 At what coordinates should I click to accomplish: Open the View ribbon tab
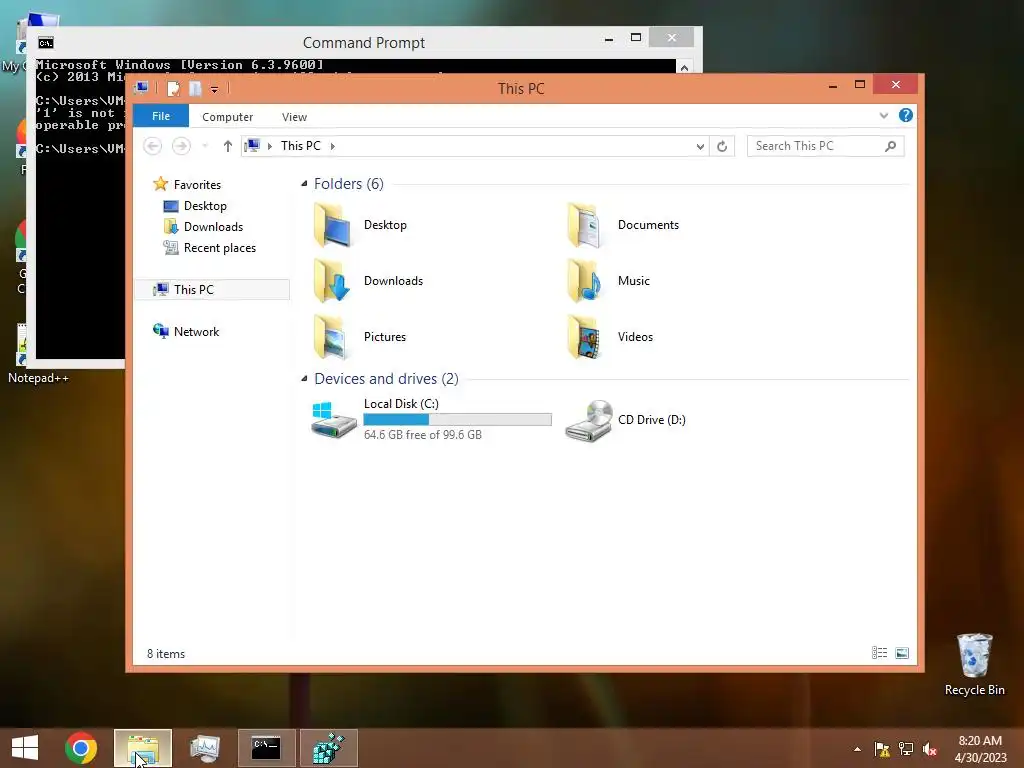click(294, 117)
